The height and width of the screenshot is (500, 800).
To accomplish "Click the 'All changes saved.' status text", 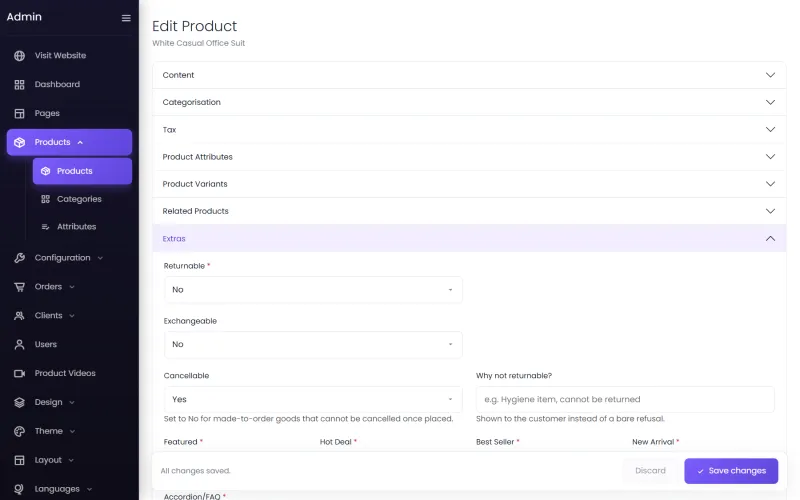I will [195, 471].
